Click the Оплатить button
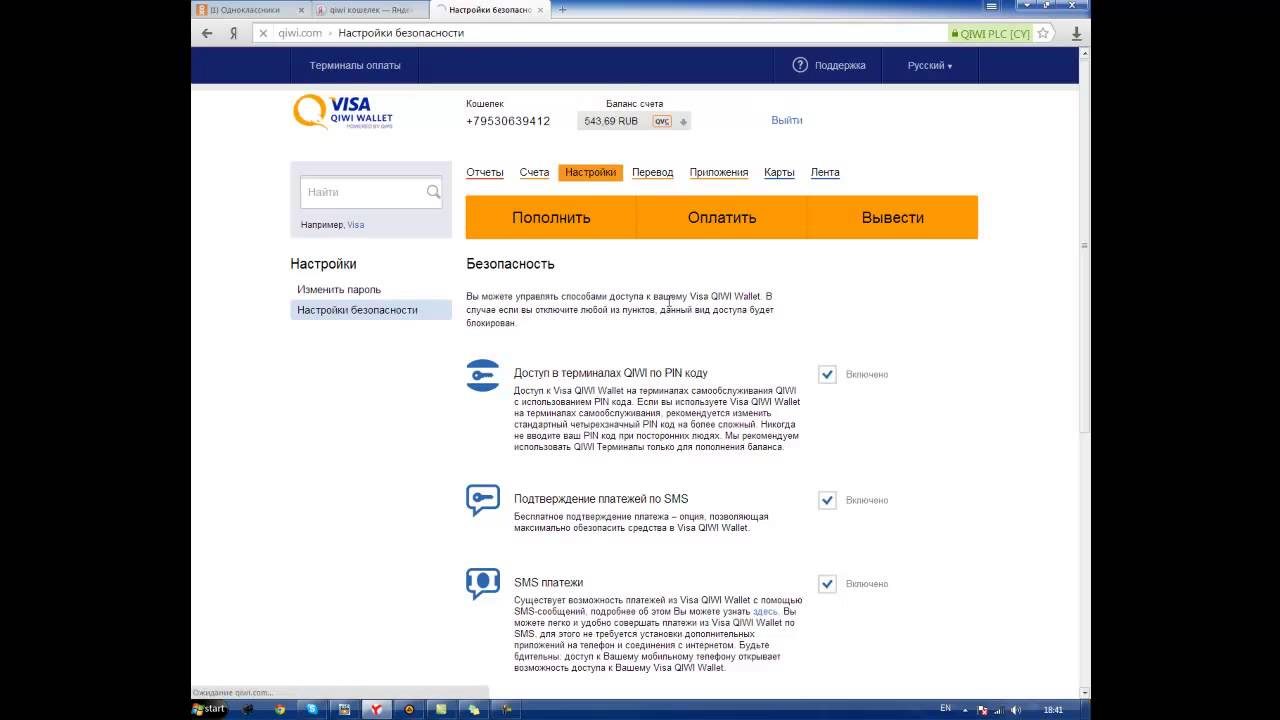1280x720 pixels. 722,217
